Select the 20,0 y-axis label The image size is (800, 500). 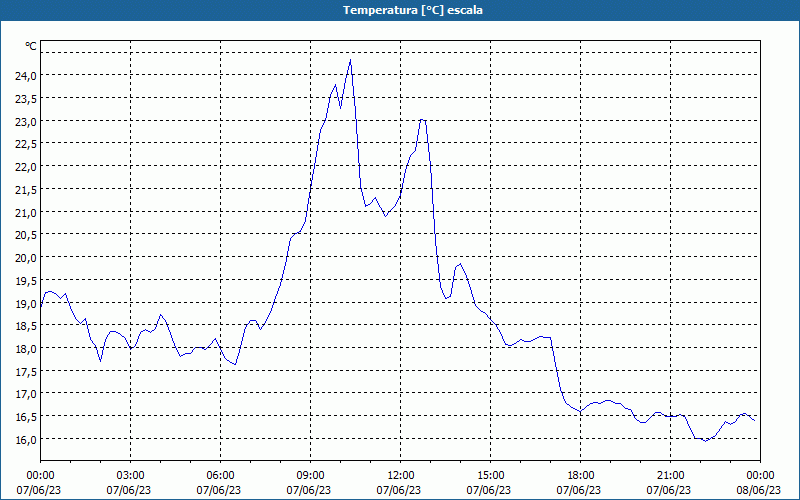pos(26,258)
